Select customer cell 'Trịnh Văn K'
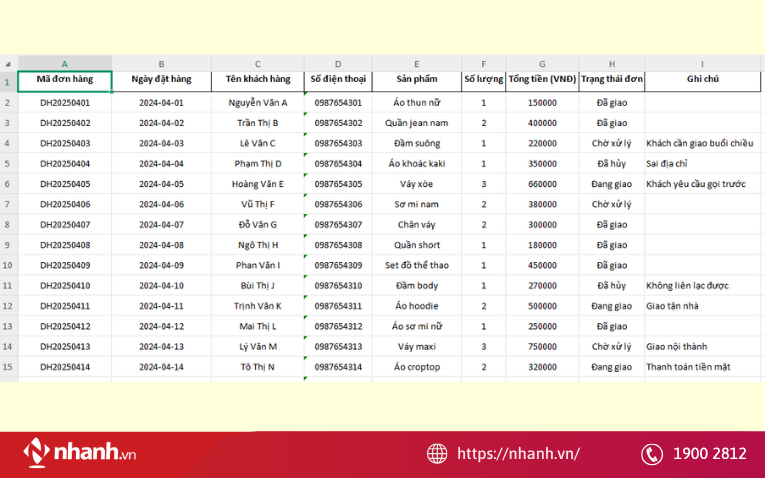 pos(258,306)
